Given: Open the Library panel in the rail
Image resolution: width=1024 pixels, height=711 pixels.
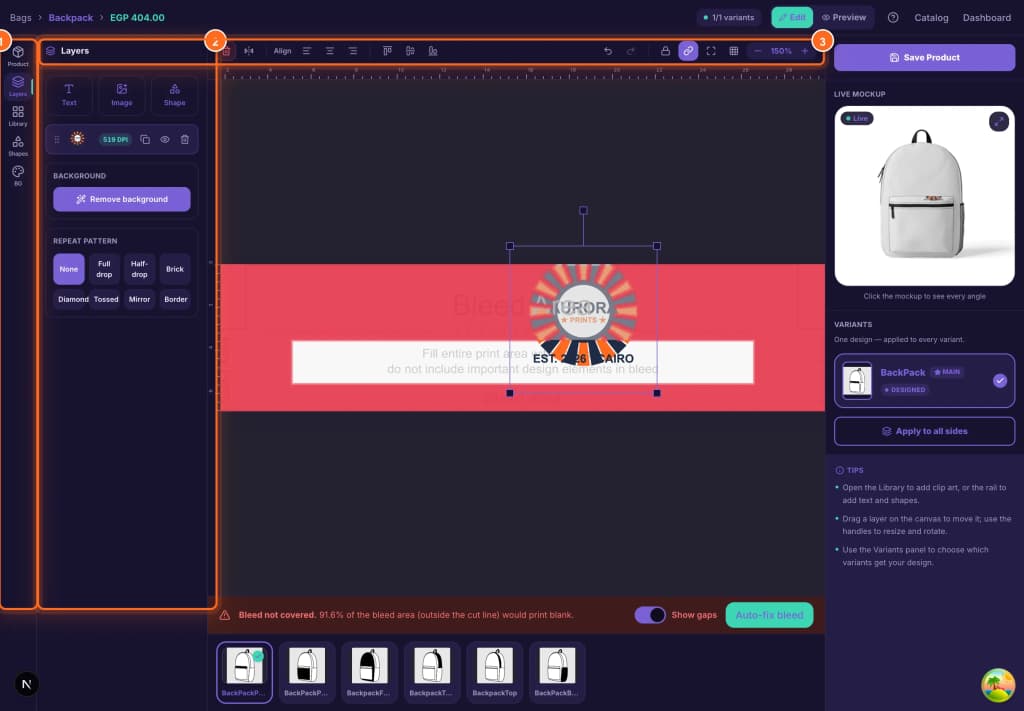Looking at the screenshot, I should [x=18, y=116].
